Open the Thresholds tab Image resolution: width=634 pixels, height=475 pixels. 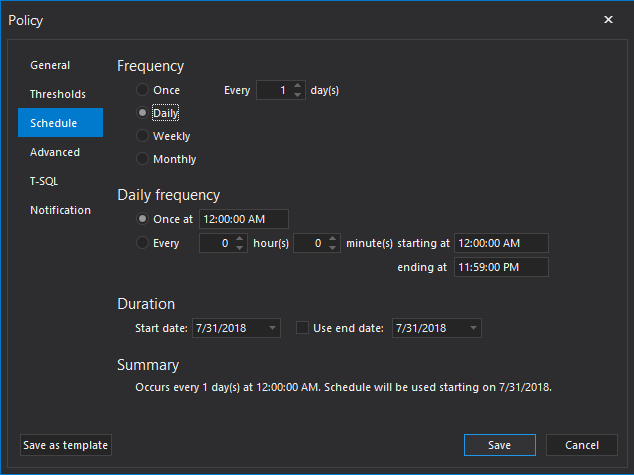click(58, 94)
